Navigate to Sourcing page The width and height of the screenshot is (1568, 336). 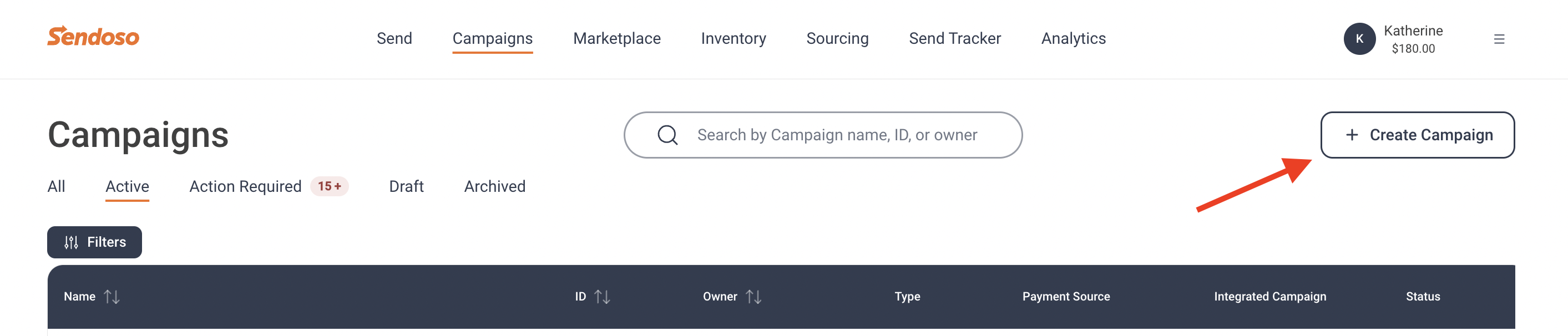(x=837, y=38)
